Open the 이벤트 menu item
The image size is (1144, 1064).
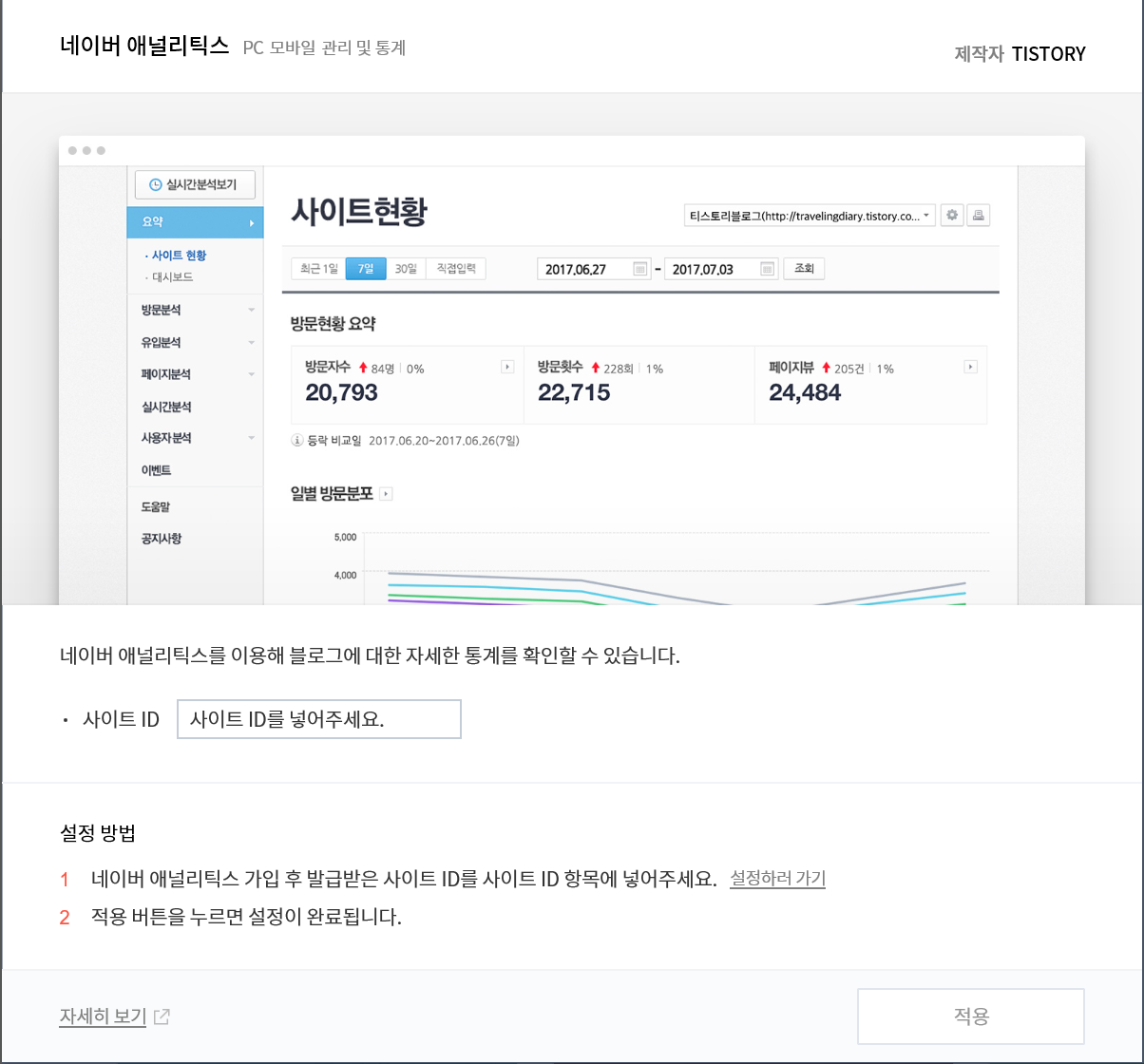[x=156, y=471]
